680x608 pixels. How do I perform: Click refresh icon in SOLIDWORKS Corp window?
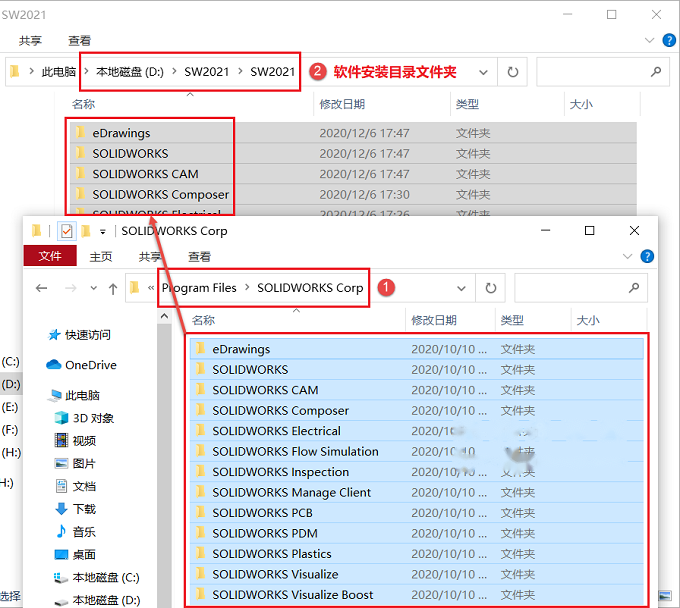tap(490, 288)
